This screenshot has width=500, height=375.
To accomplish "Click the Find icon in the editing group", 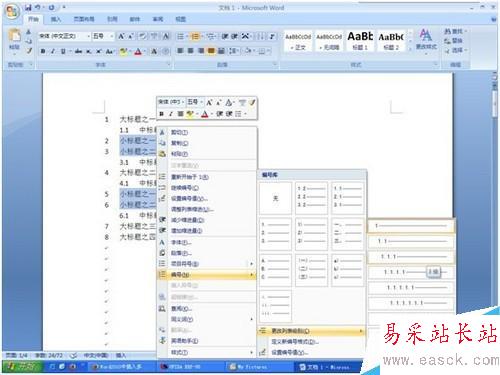I will coord(447,31).
